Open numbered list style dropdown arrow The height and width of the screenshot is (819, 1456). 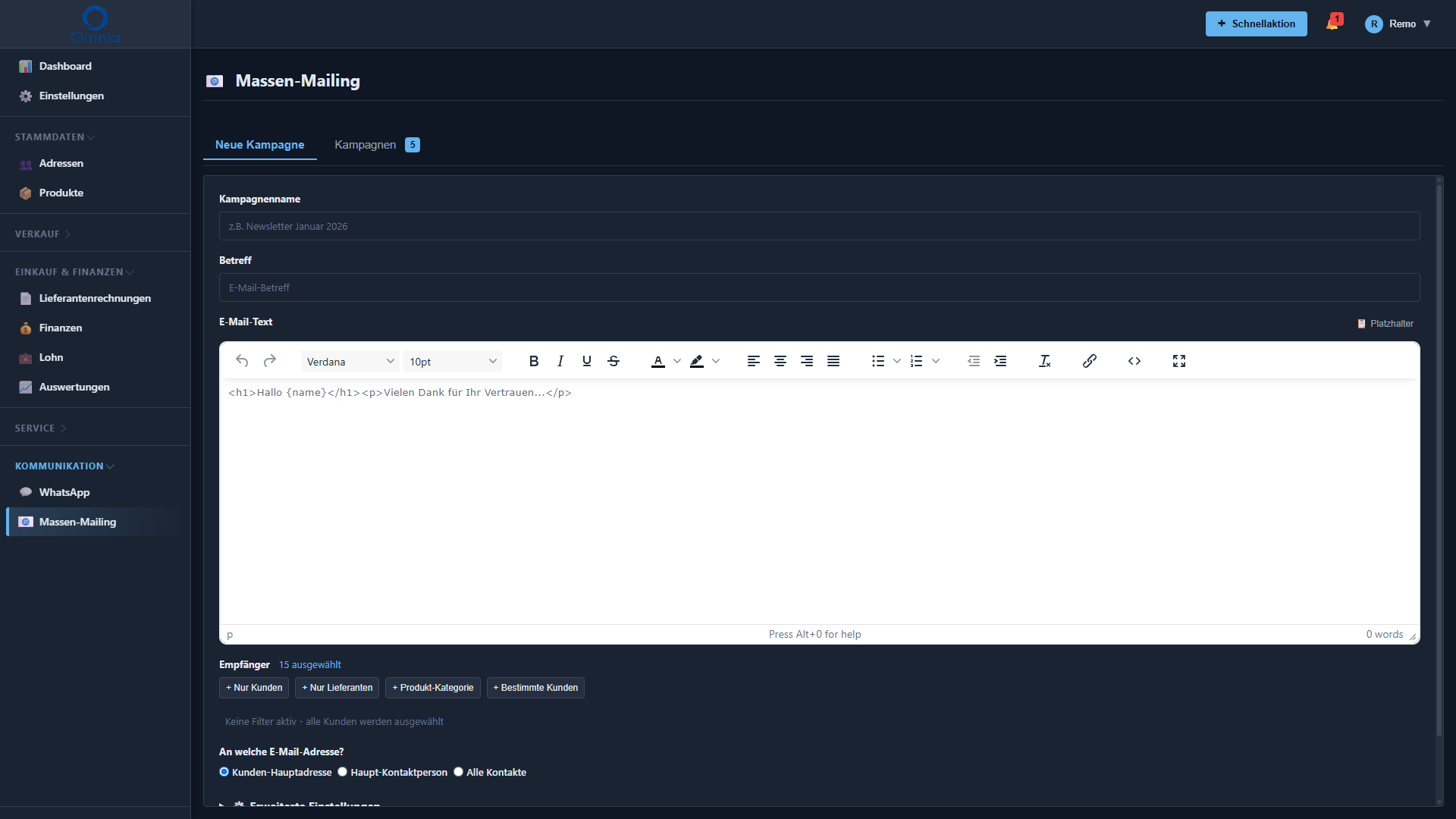pyautogui.click(x=936, y=361)
